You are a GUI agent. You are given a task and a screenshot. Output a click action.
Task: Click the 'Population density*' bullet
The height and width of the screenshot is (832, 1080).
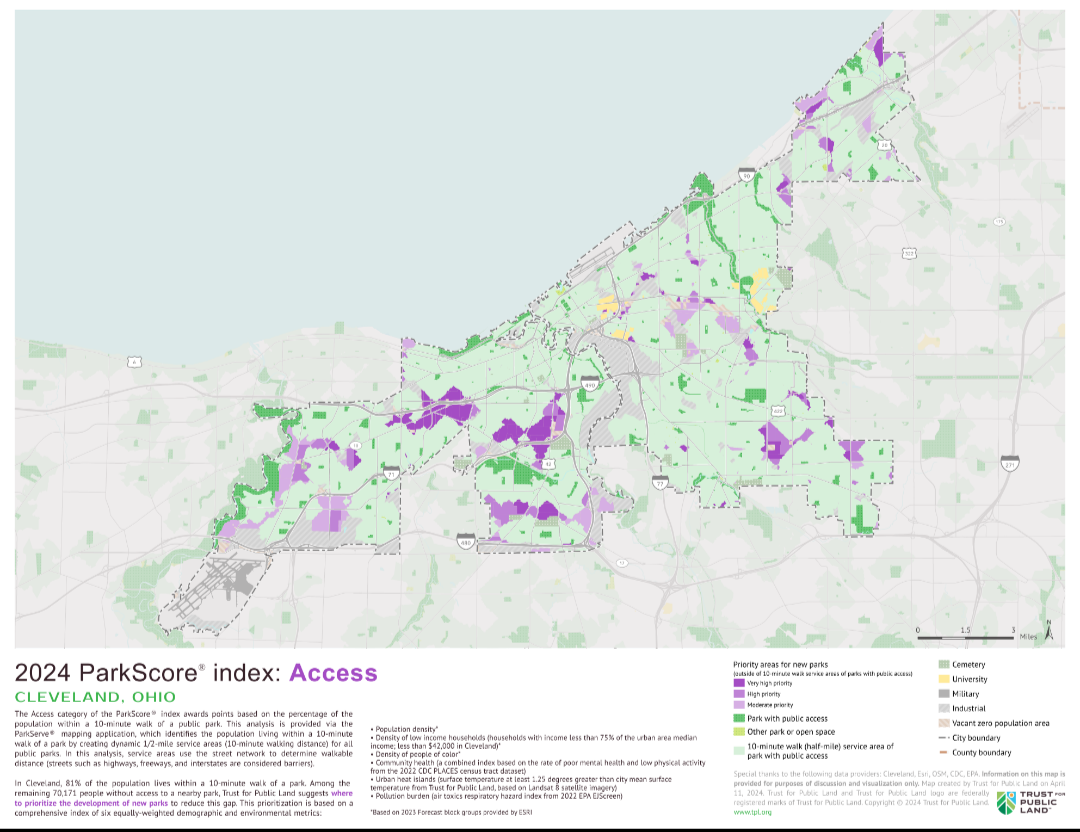pos(404,729)
